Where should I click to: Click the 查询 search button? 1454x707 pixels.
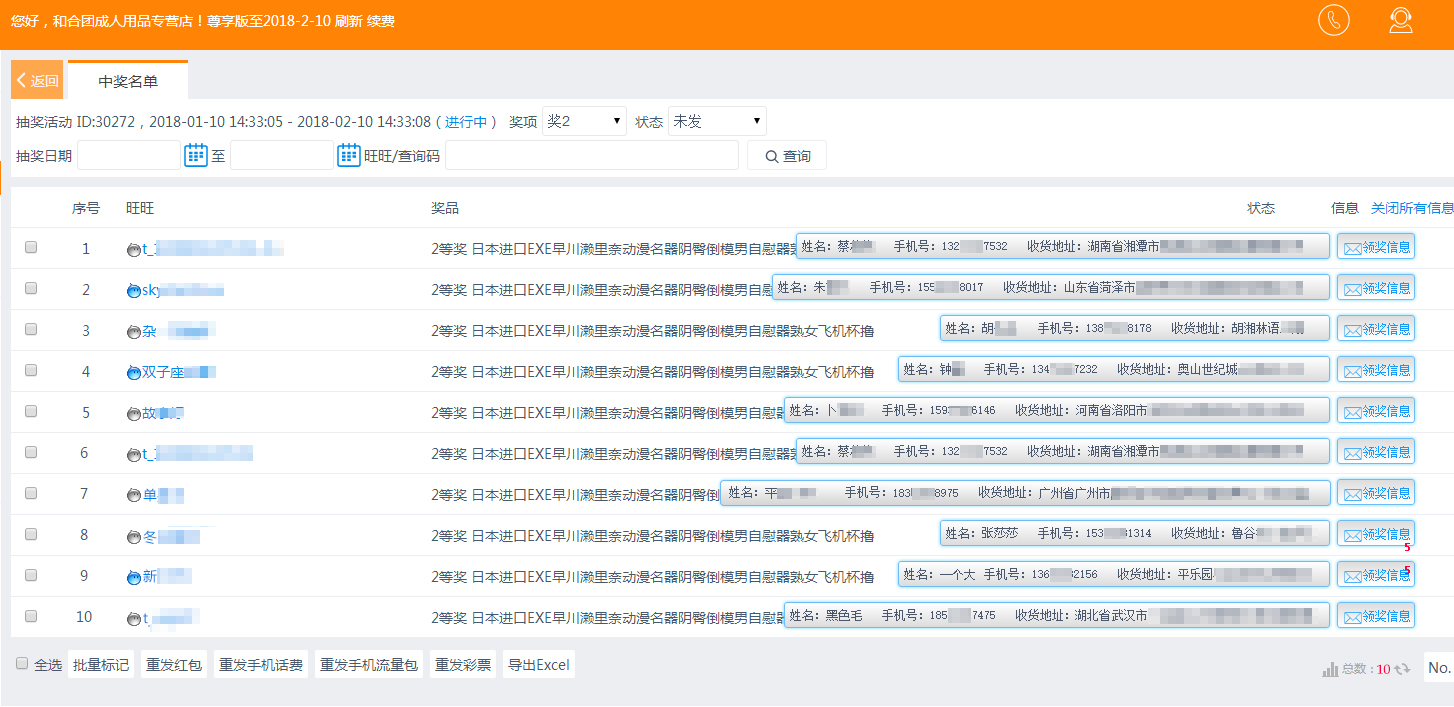pos(786,156)
